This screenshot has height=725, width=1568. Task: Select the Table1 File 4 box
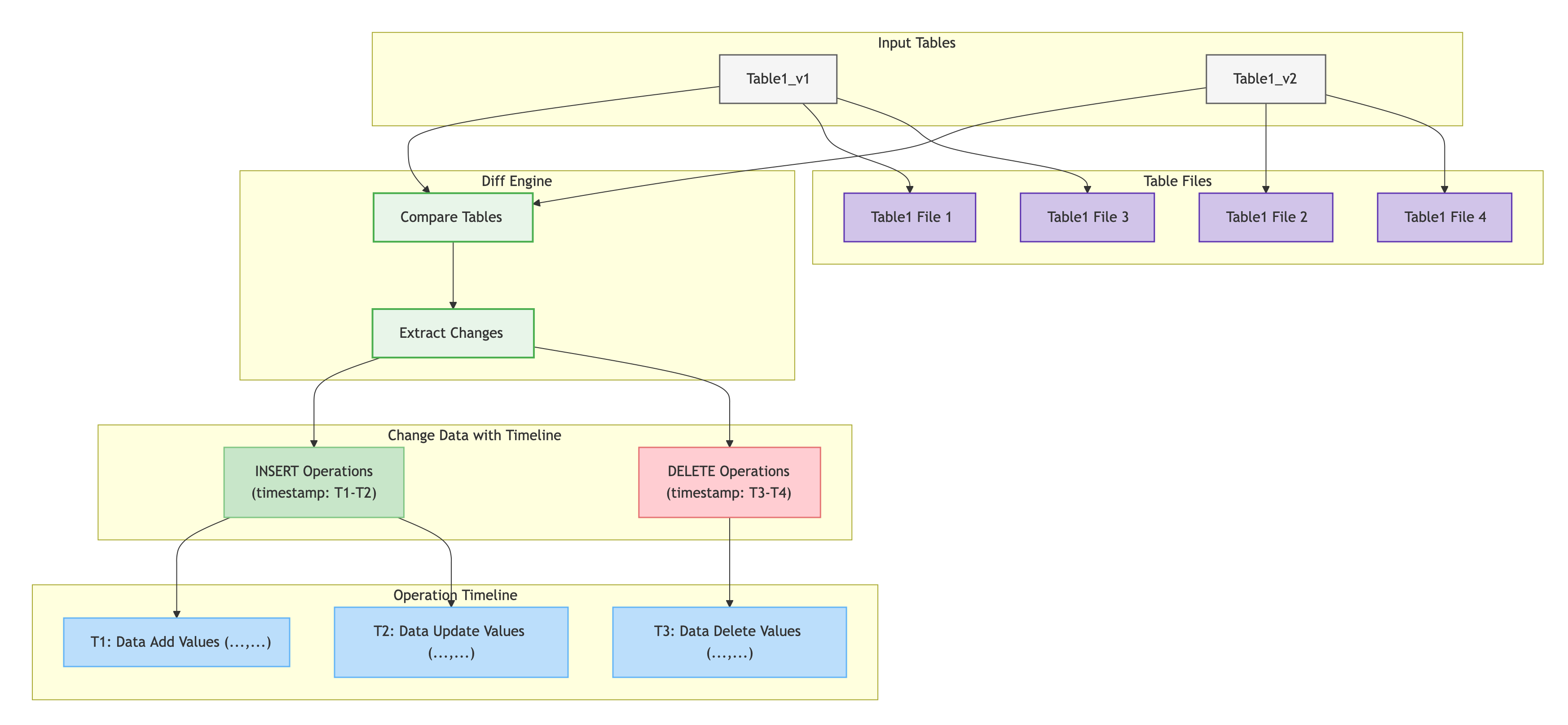[1445, 217]
